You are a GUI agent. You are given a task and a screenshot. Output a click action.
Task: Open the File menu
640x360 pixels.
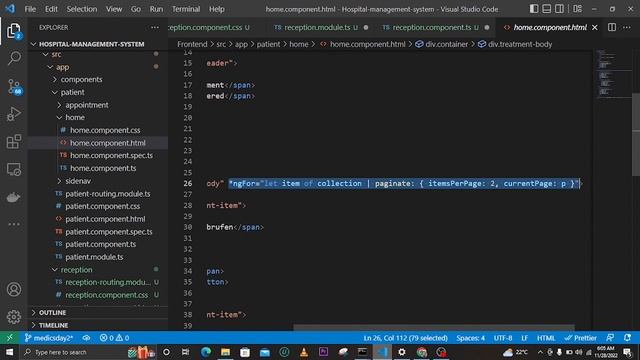[30, 9]
